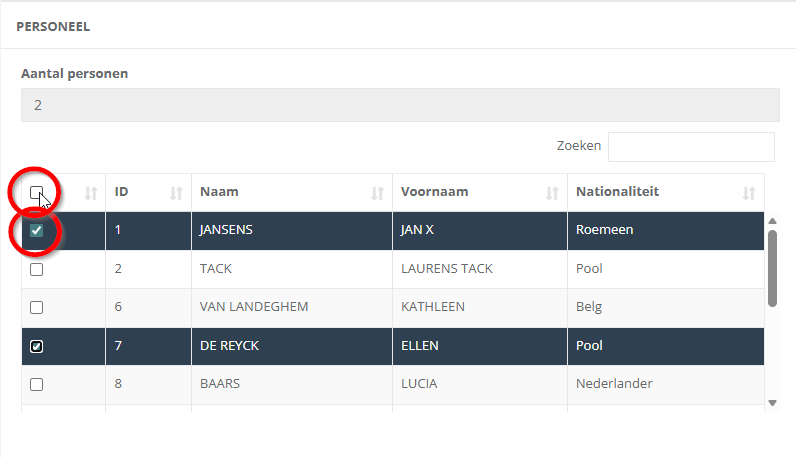Click the Aantal personen field

400,105
